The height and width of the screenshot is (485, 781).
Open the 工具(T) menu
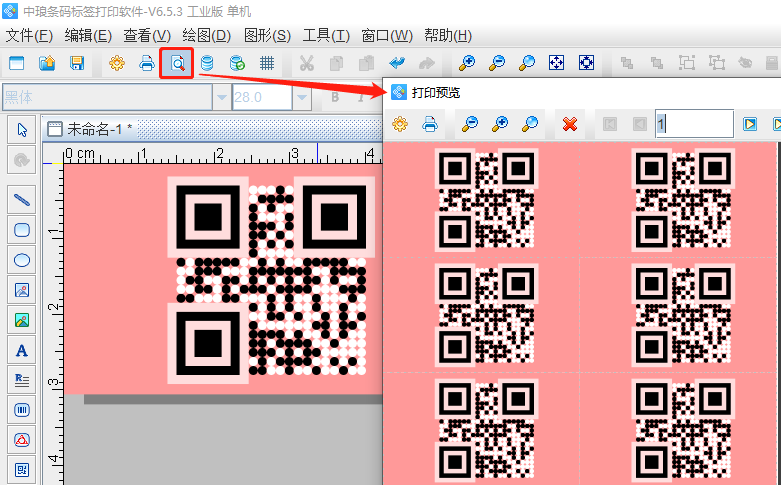326,36
